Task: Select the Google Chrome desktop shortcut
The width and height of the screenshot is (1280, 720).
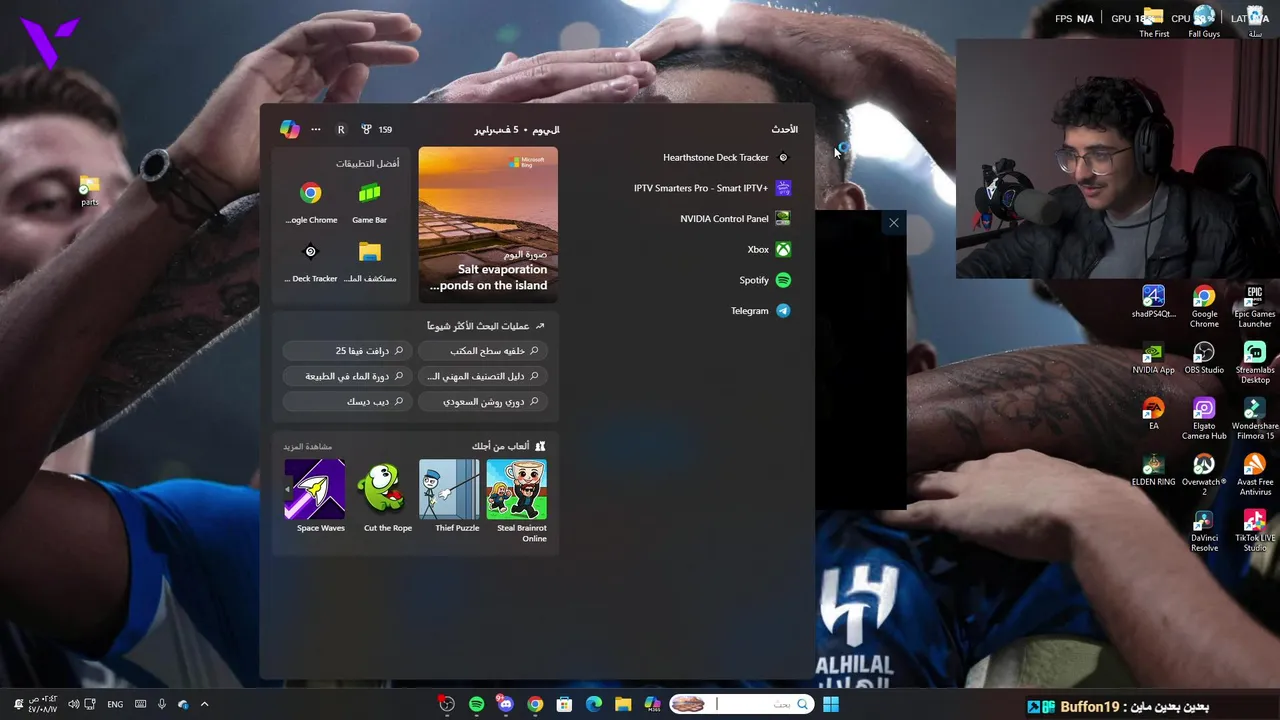Action: pos(1204,306)
